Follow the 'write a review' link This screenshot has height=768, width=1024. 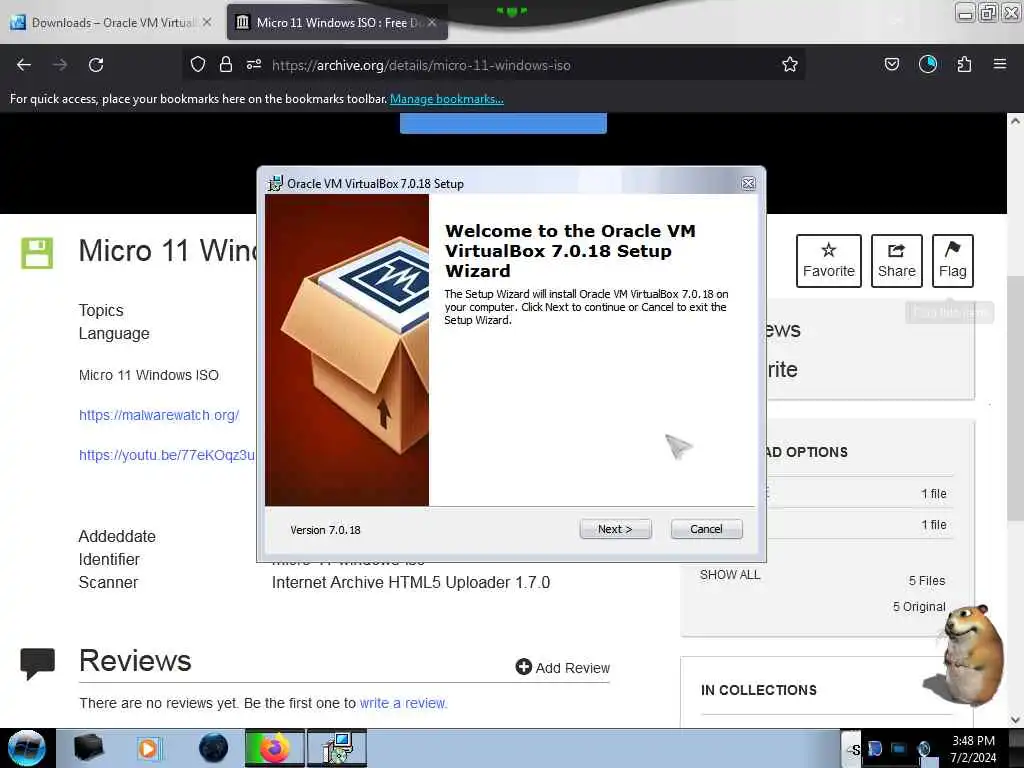pos(403,703)
